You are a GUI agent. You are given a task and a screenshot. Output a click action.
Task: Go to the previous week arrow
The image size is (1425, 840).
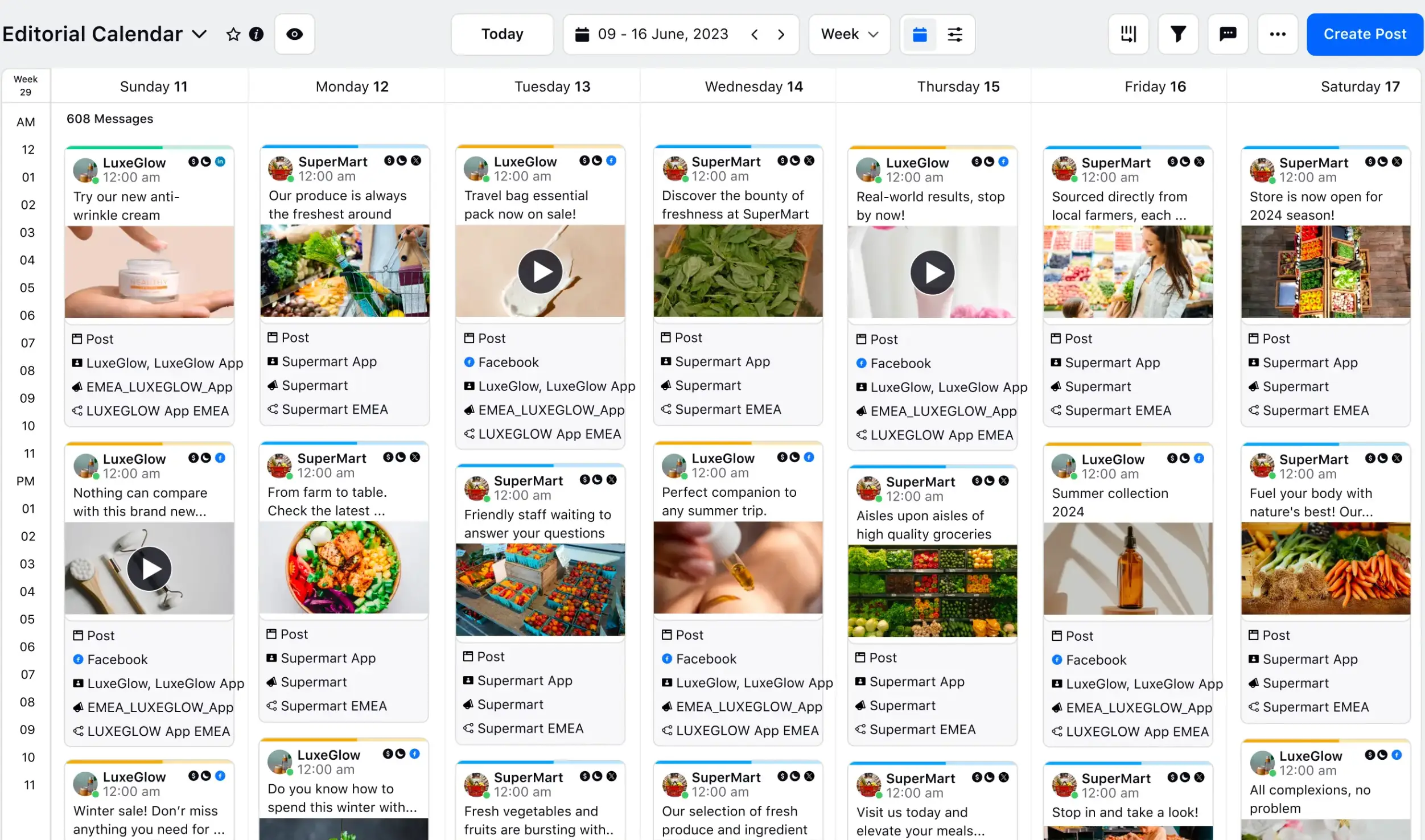point(755,35)
